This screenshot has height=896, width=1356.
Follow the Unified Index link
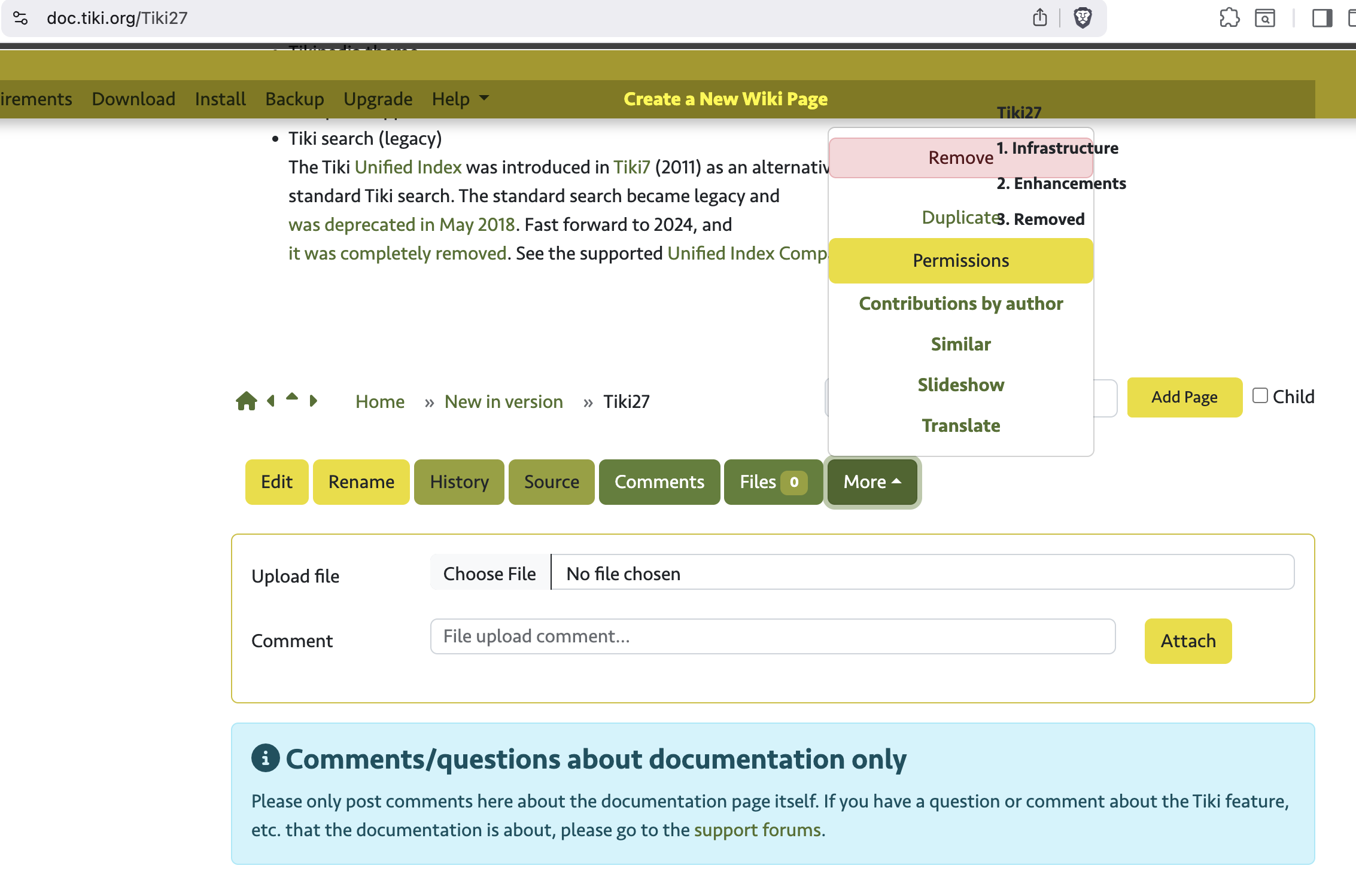[x=408, y=167]
